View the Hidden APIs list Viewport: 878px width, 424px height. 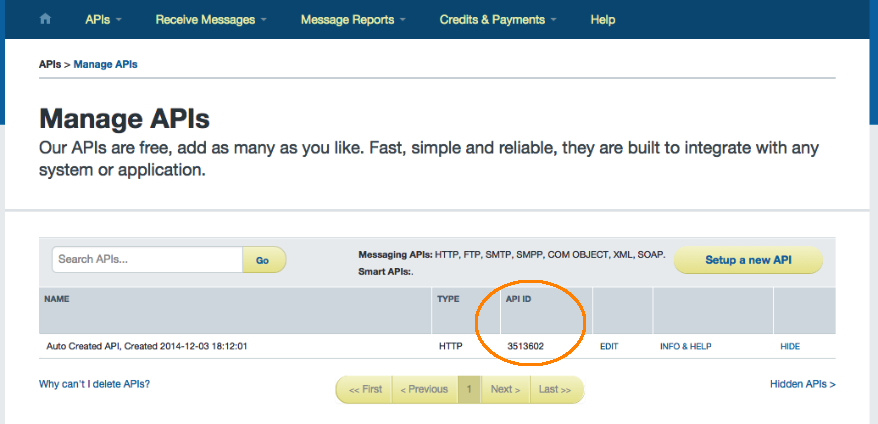point(802,384)
